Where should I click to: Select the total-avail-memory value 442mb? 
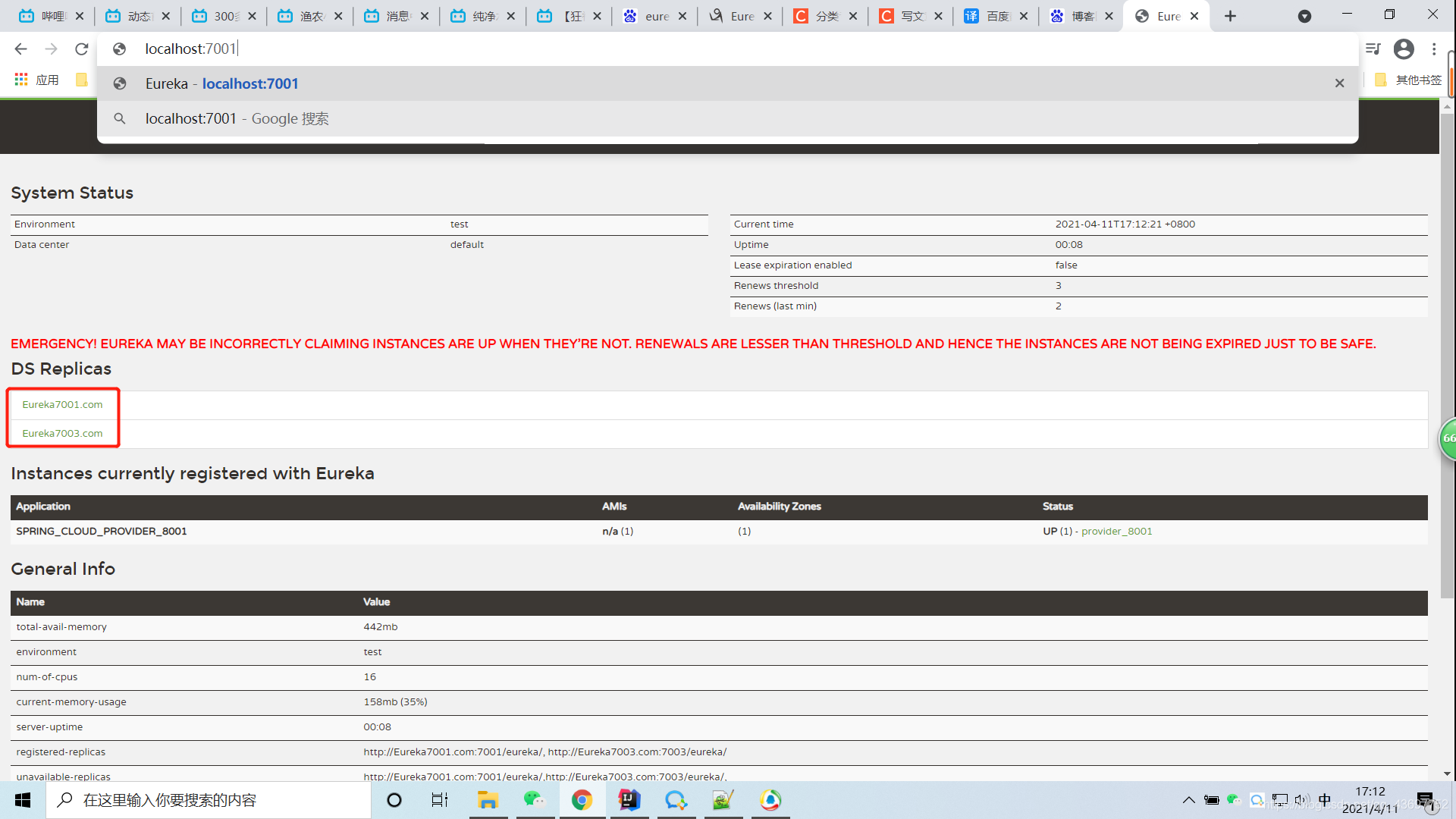pos(380,626)
